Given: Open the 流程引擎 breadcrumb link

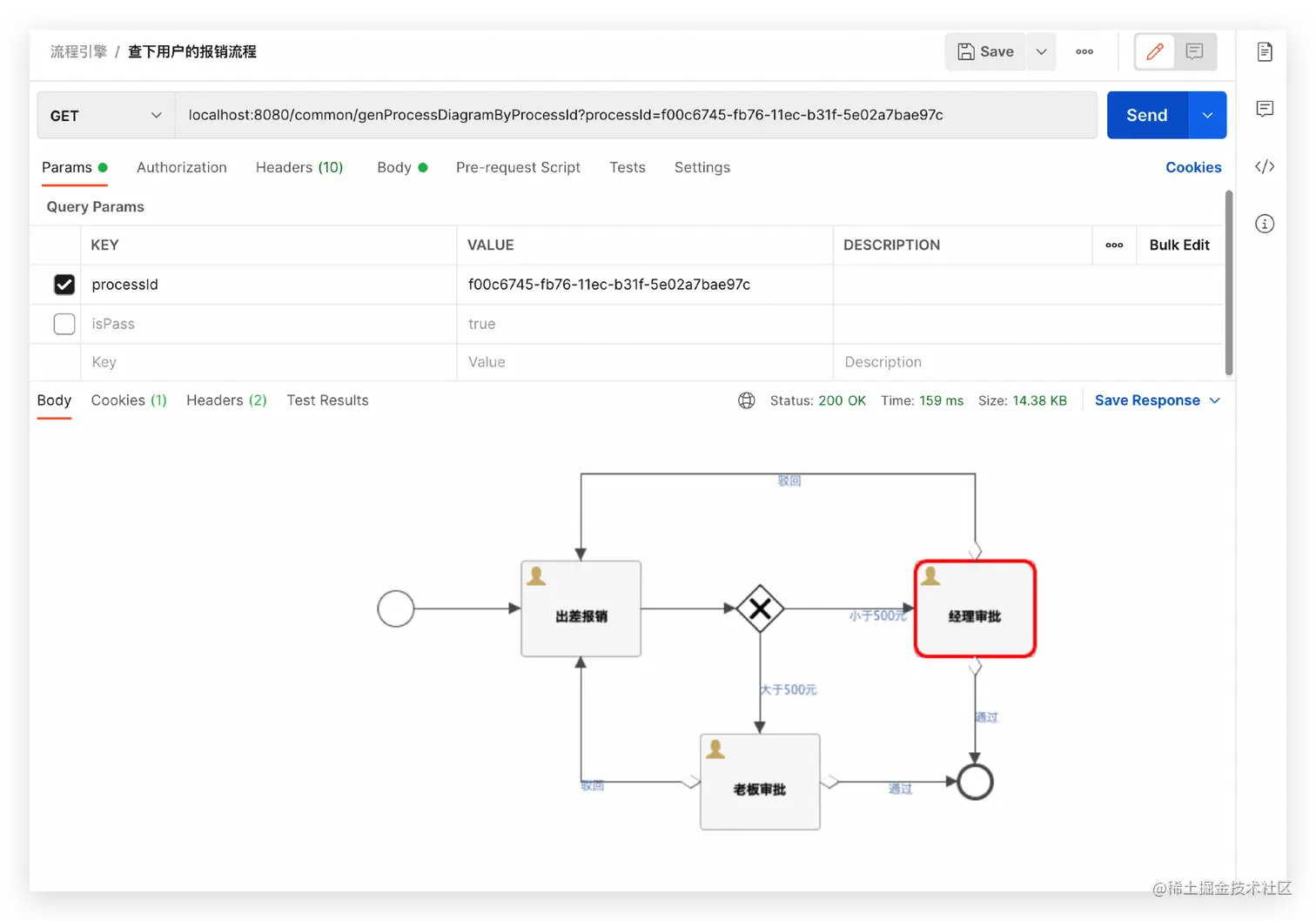Looking at the screenshot, I should click(78, 51).
